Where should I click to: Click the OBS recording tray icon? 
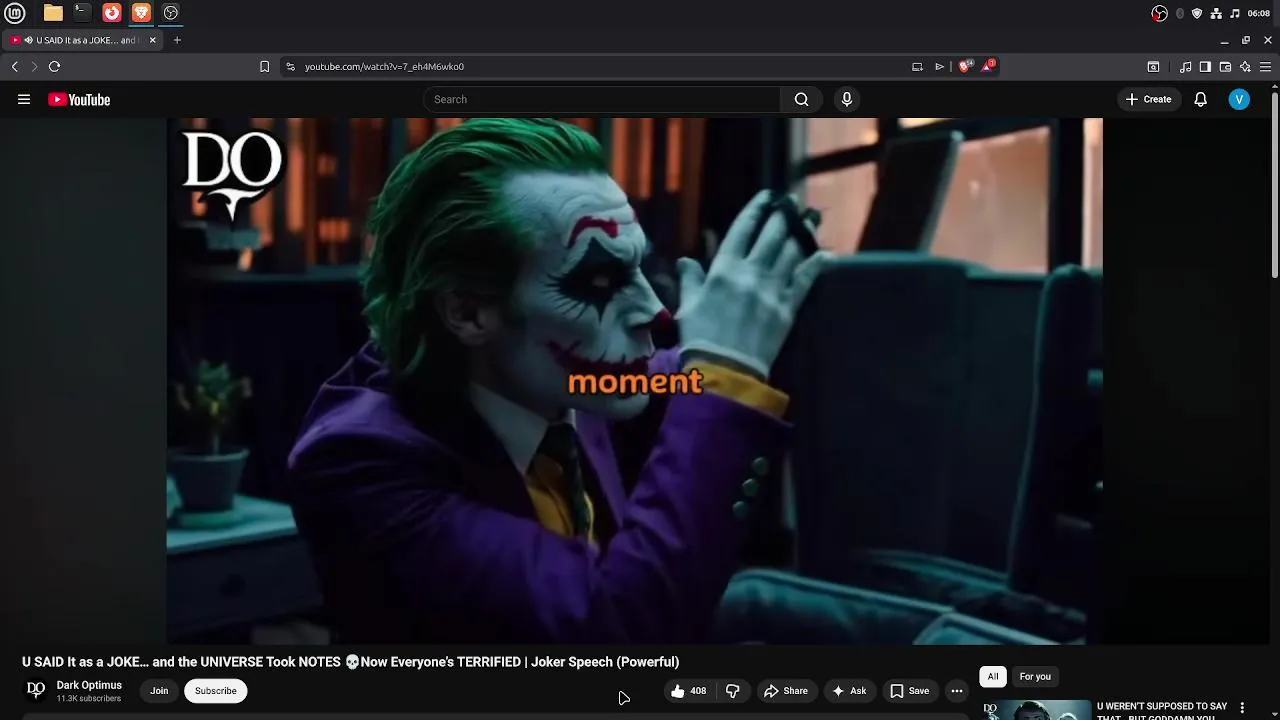1159,13
